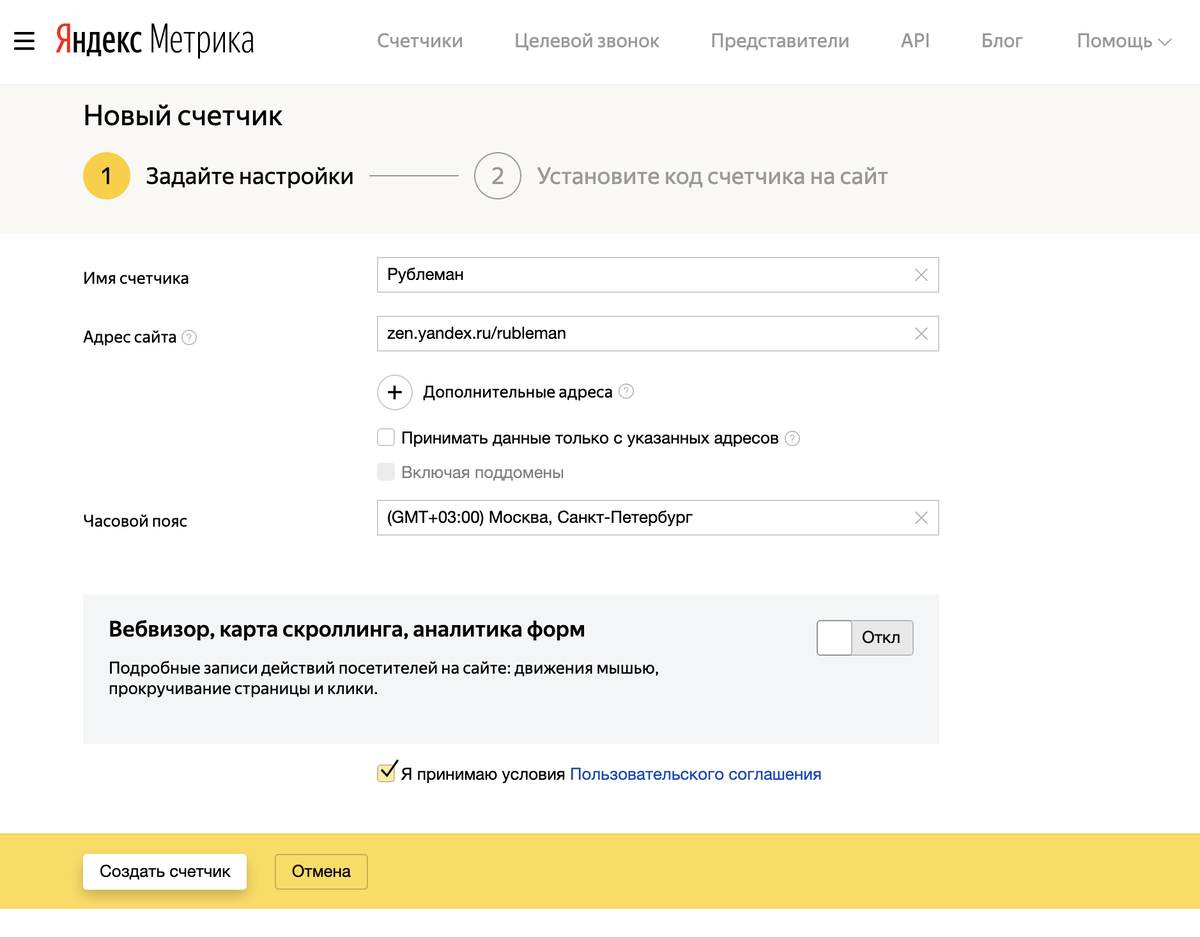The width and height of the screenshot is (1200, 937).
Task: Open Целевой звонок menu item
Action: 587,41
